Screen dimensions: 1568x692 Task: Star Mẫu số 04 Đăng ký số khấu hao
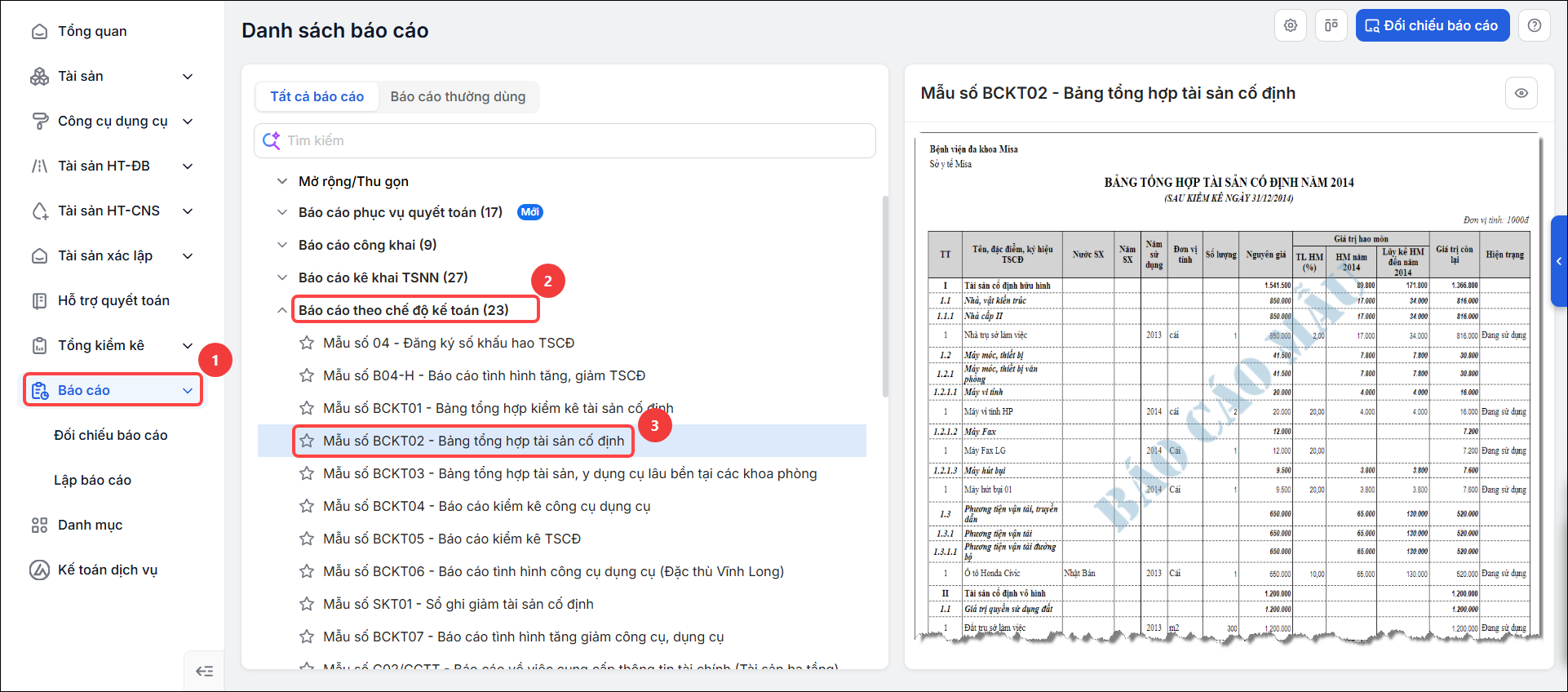click(307, 343)
